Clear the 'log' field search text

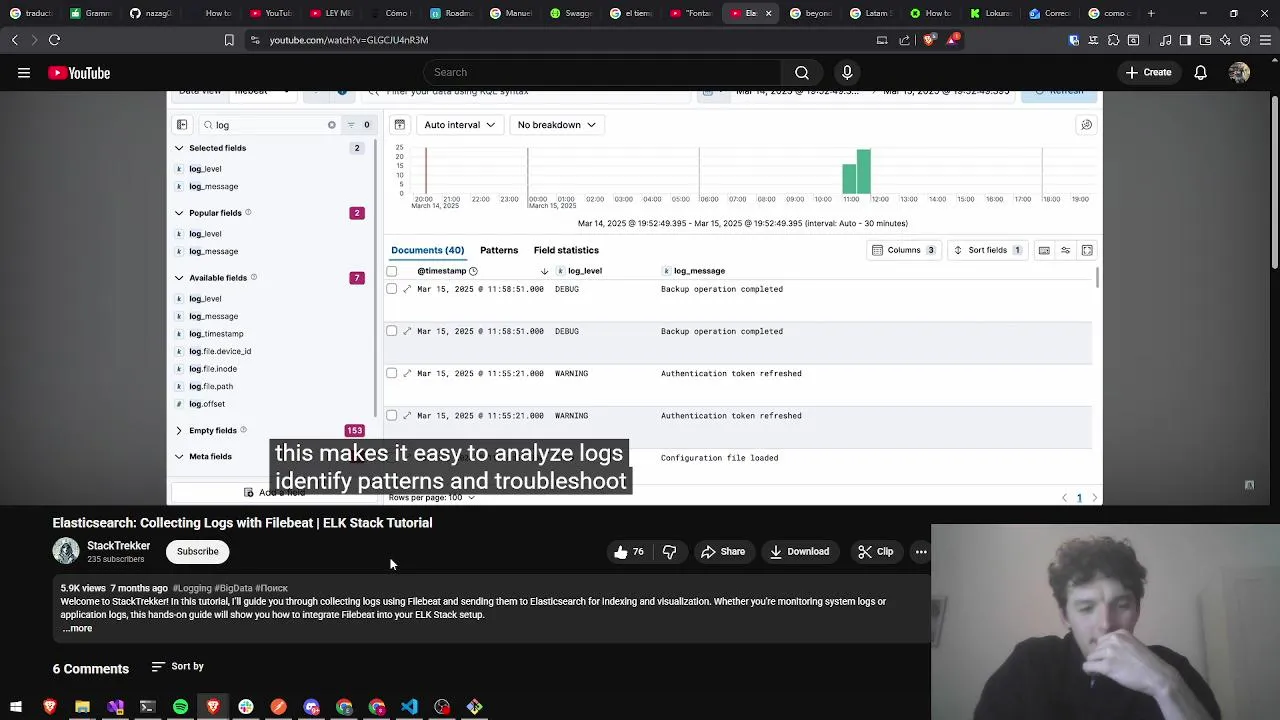click(332, 125)
